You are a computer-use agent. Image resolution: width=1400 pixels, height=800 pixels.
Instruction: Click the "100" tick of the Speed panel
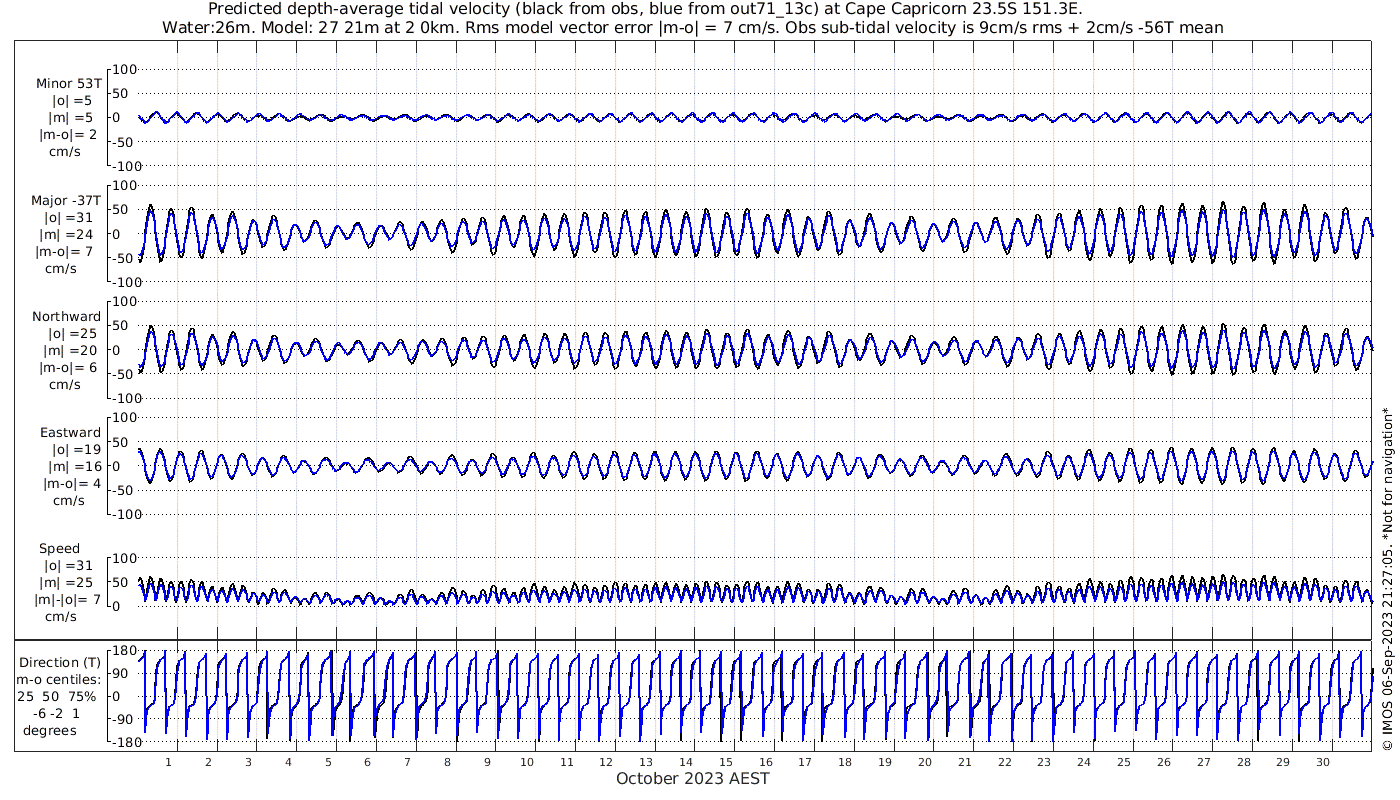tap(124, 558)
